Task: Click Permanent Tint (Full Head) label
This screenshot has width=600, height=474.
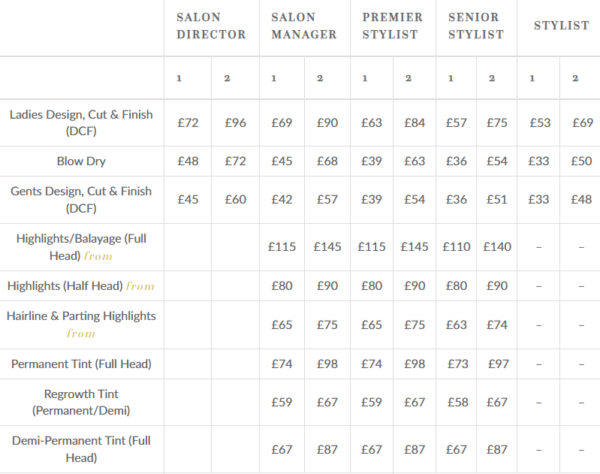Action: pos(81,363)
